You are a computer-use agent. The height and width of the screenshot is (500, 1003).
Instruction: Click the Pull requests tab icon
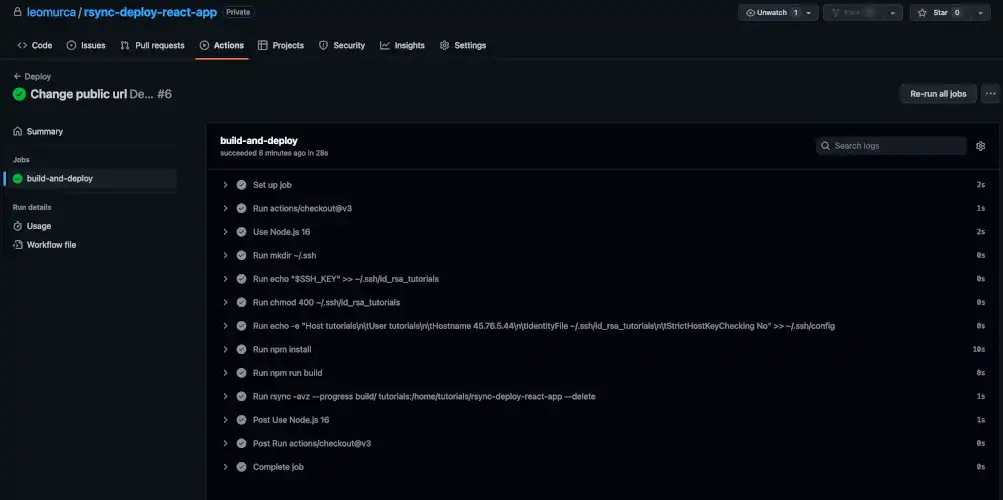[x=125, y=45]
